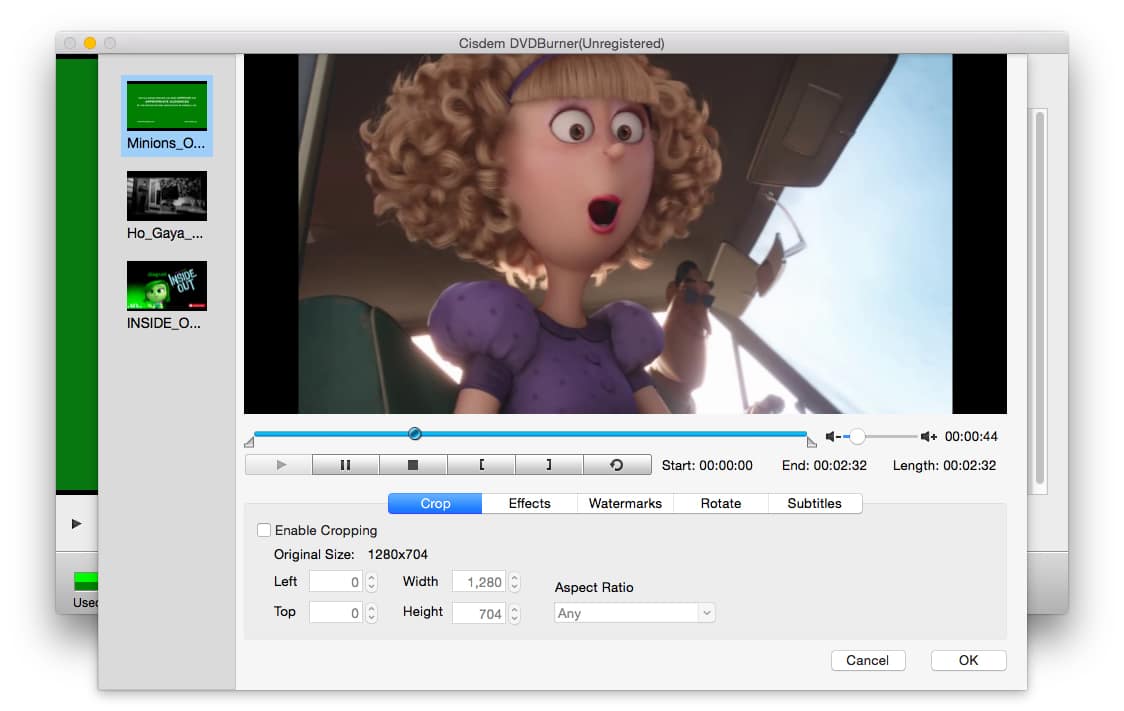Select the Subtitles tab

pyautogui.click(x=814, y=503)
